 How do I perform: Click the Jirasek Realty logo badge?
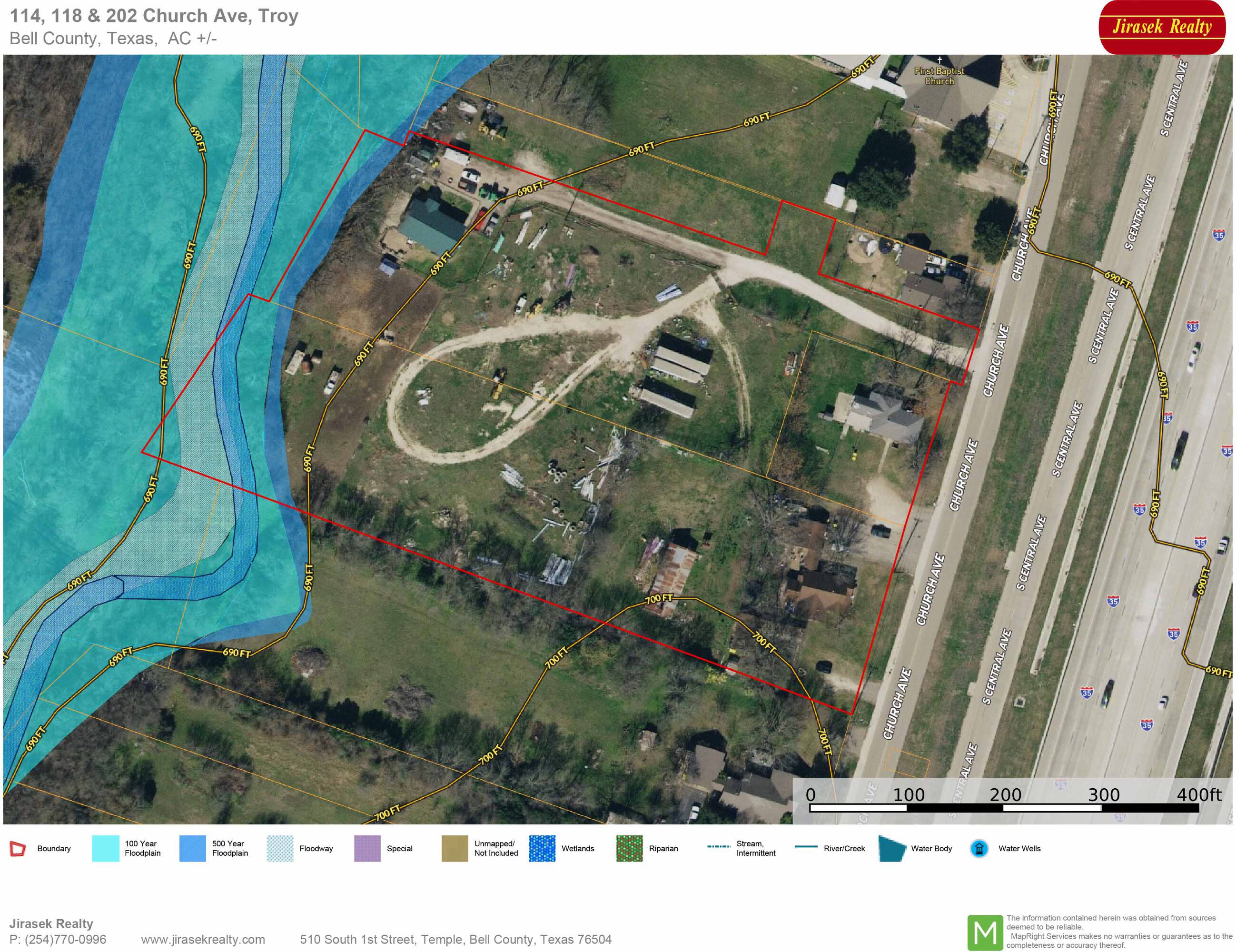click(1161, 27)
